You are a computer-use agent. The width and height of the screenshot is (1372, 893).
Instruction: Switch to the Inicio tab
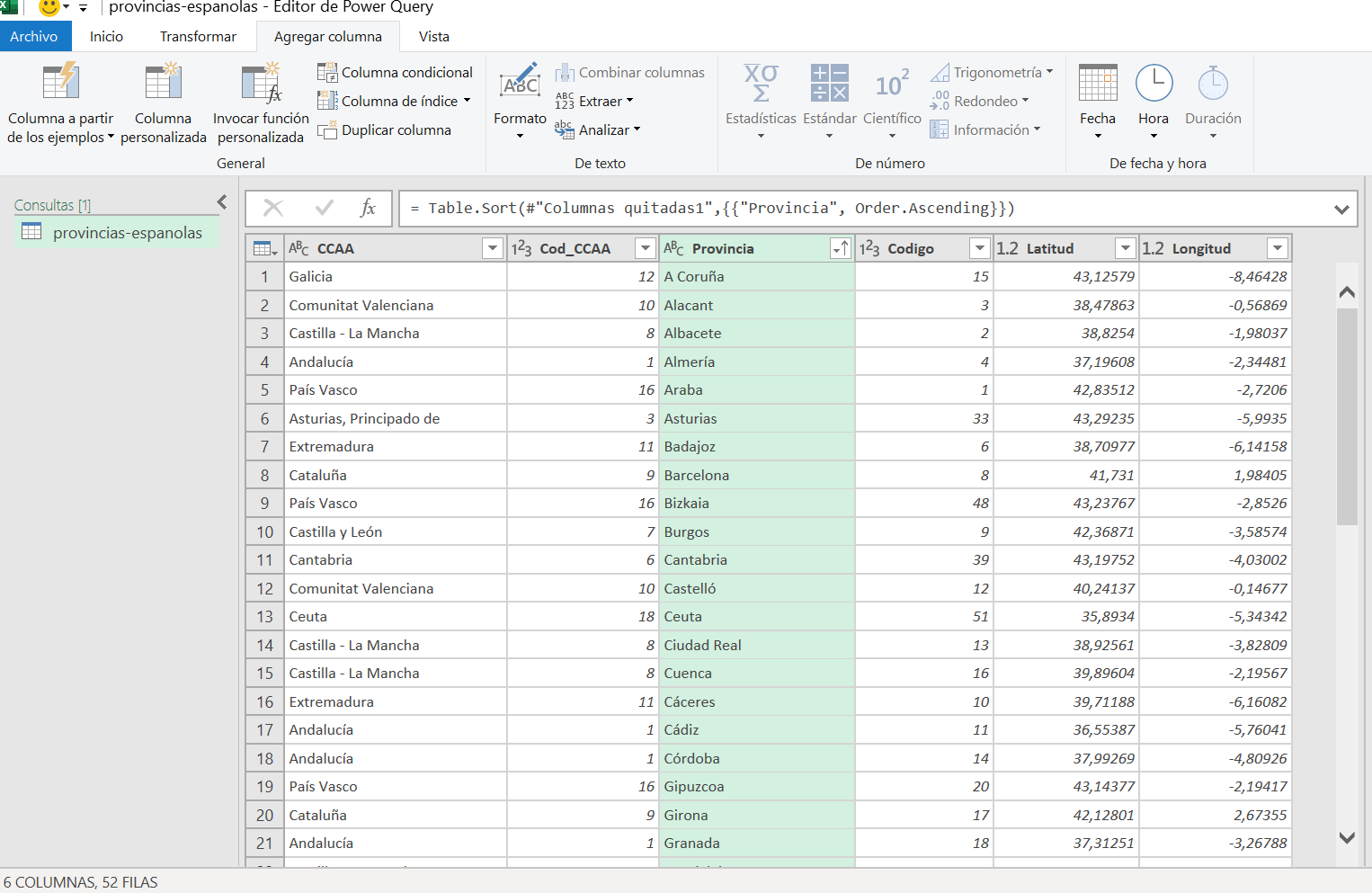106,37
